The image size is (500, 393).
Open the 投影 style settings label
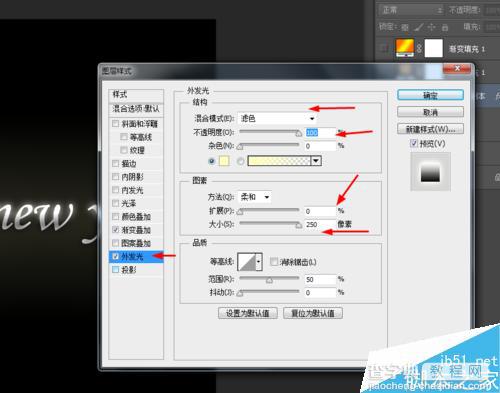129,270
